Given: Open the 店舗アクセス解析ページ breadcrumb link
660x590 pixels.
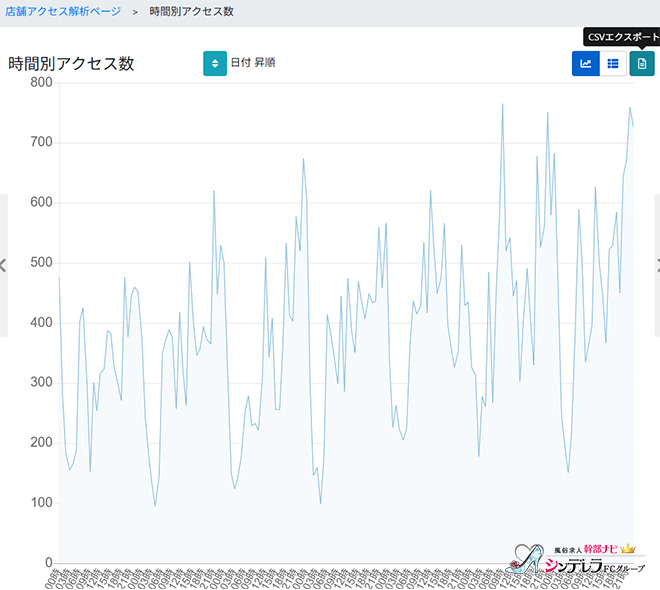Looking at the screenshot, I should pyautogui.click(x=63, y=11).
